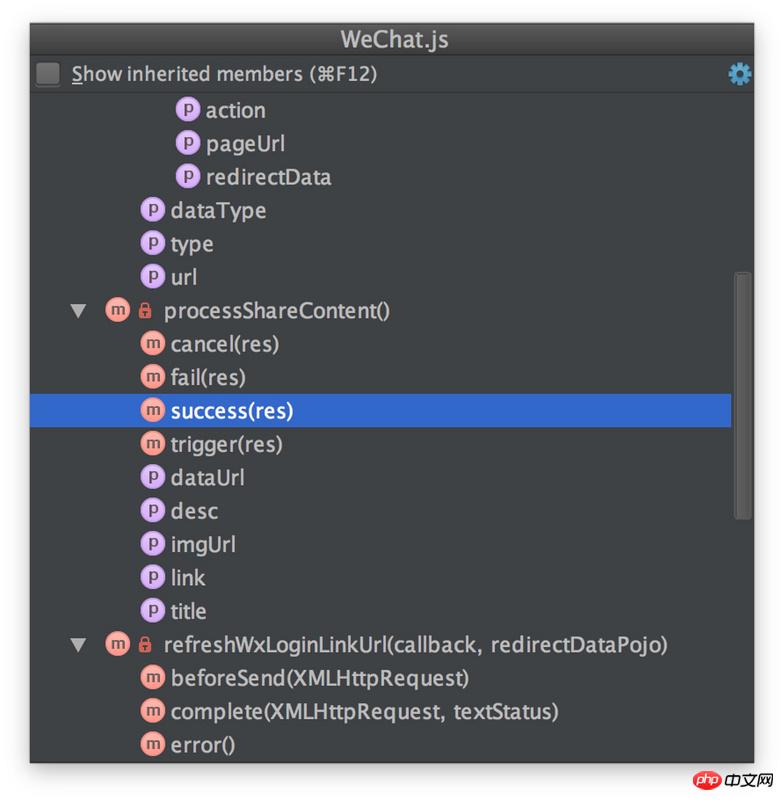
Task: Click the lock icon beside refreshWxLoginLinkUrl
Action: click(145, 644)
